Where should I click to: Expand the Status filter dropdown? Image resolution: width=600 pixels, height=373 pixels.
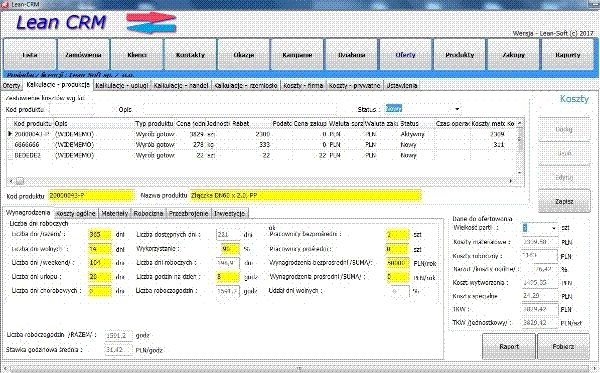457,109
